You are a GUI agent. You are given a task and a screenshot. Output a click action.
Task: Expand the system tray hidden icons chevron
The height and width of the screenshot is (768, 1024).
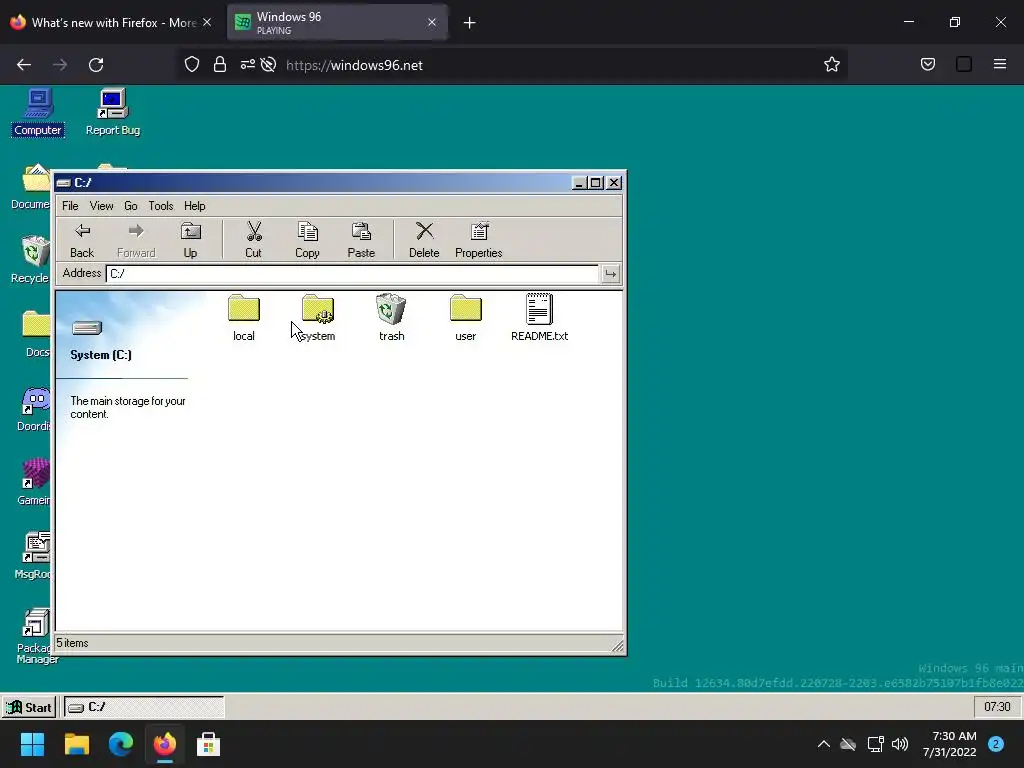coord(824,744)
